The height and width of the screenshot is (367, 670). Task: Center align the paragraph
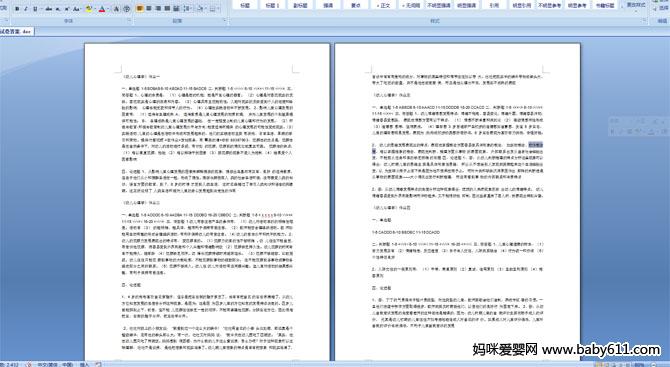(149, 9)
